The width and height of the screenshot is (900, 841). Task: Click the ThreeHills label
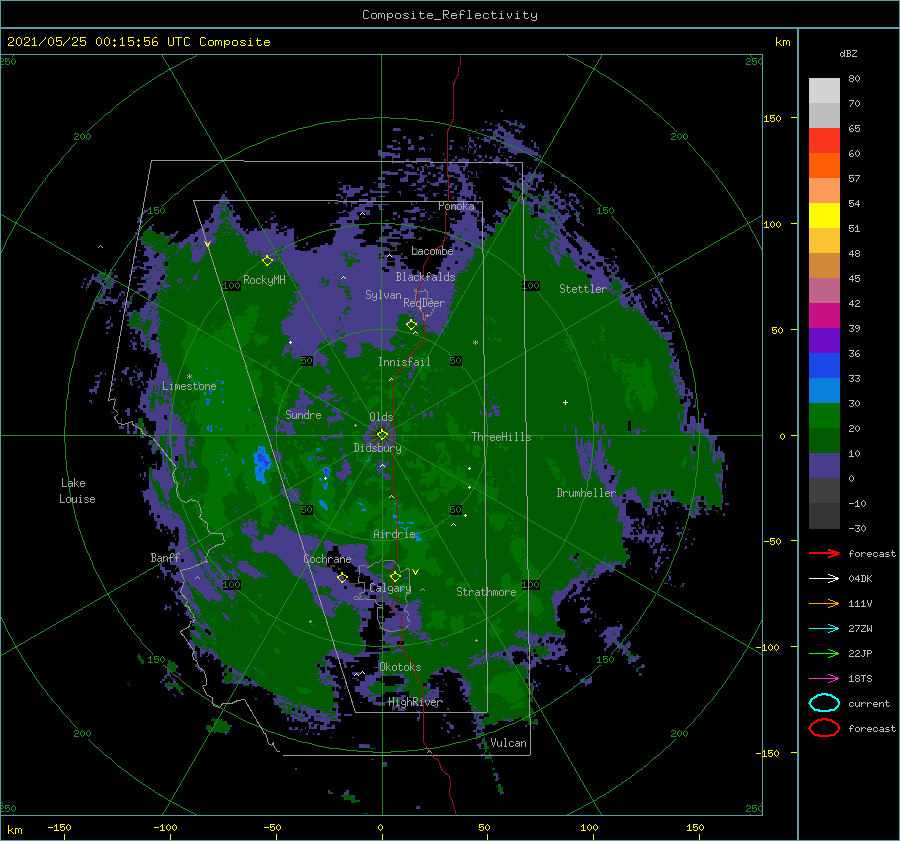501,437
